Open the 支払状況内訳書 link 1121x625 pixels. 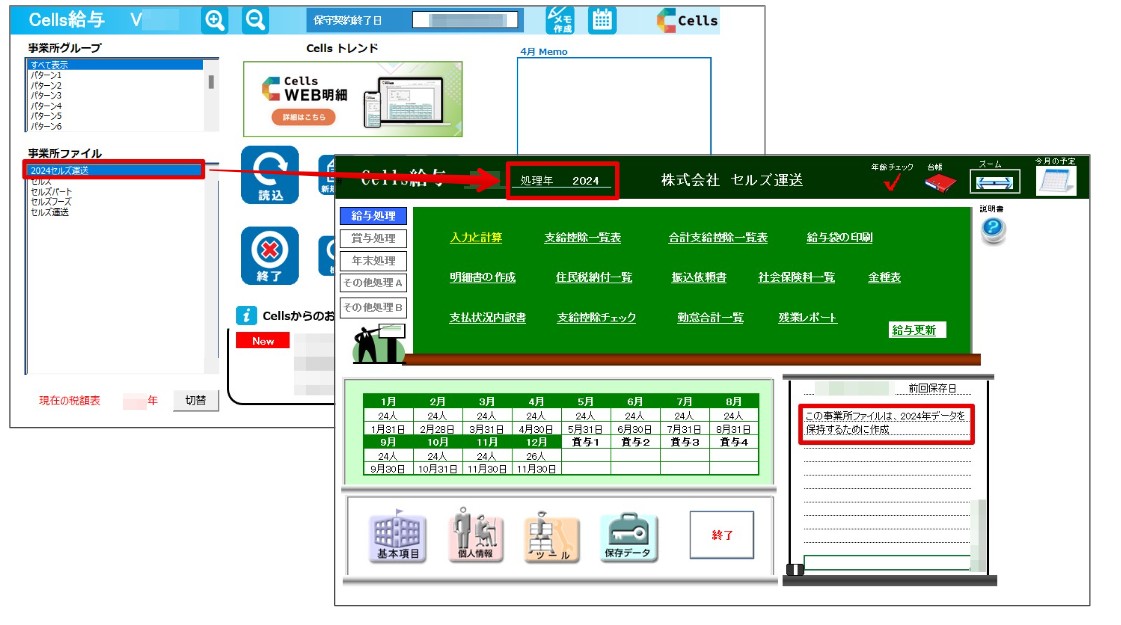488,318
